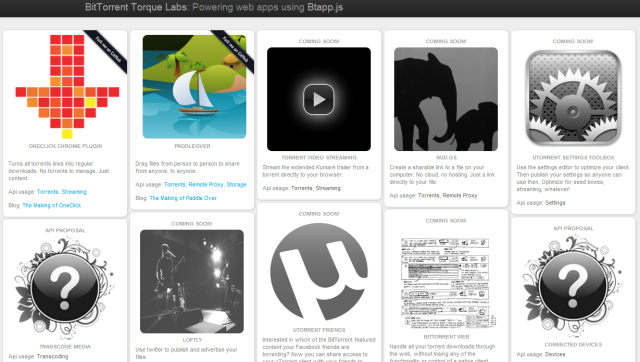Click the Transcode Media question mark icon

64,288
